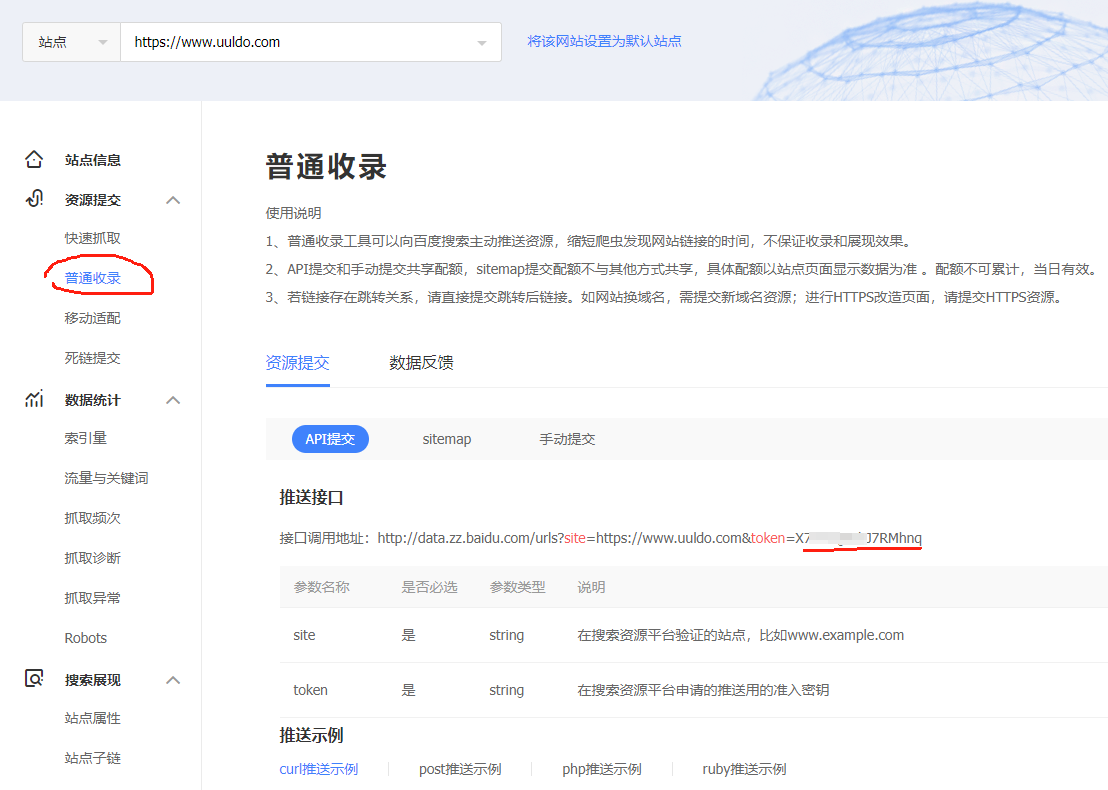Click the 数据统计 section label
The width and height of the screenshot is (1108, 790).
93,400
